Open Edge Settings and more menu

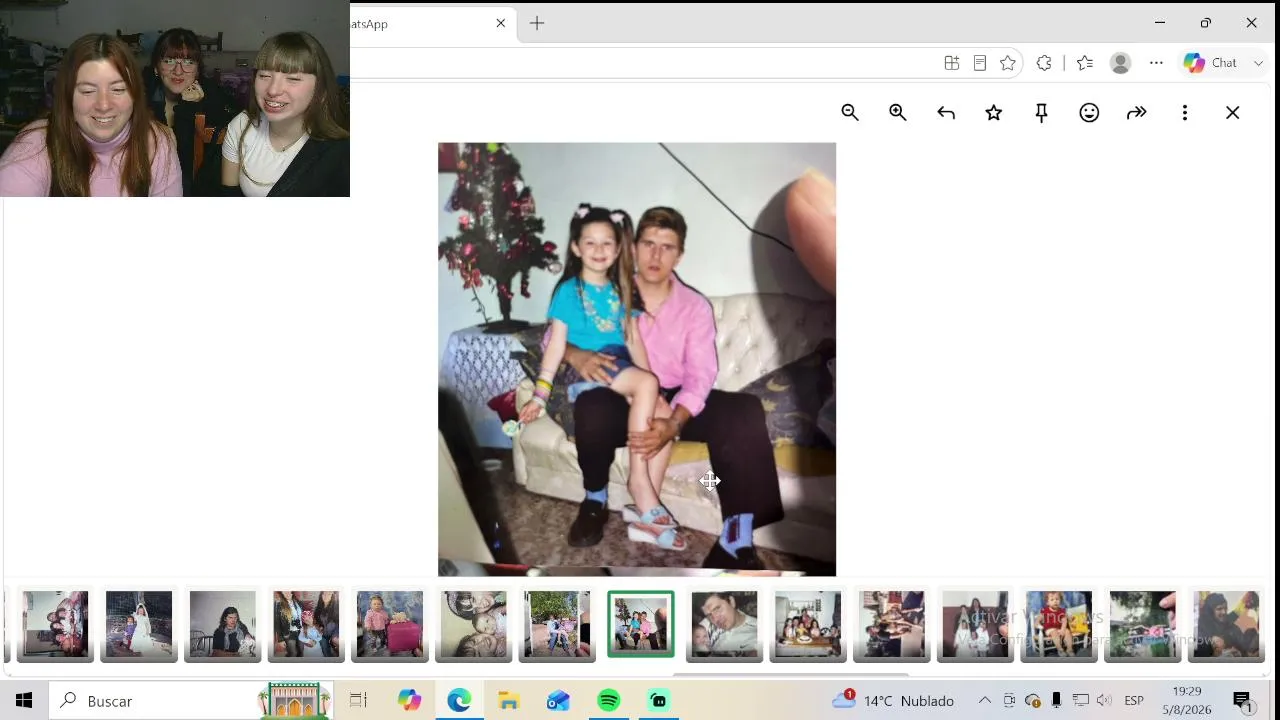point(1157,63)
